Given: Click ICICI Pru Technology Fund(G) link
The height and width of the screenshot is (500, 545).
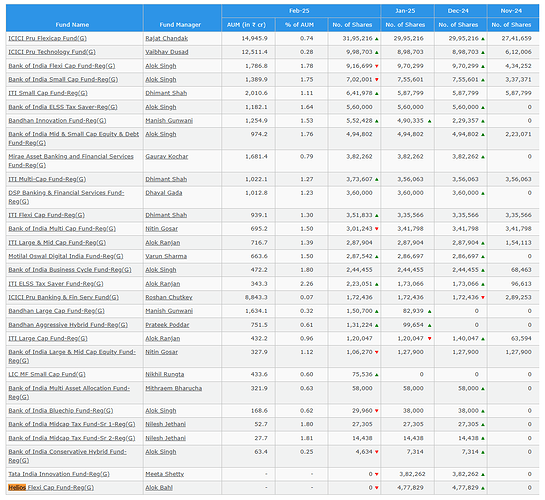Looking at the screenshot, I should [x=52, y=52].
